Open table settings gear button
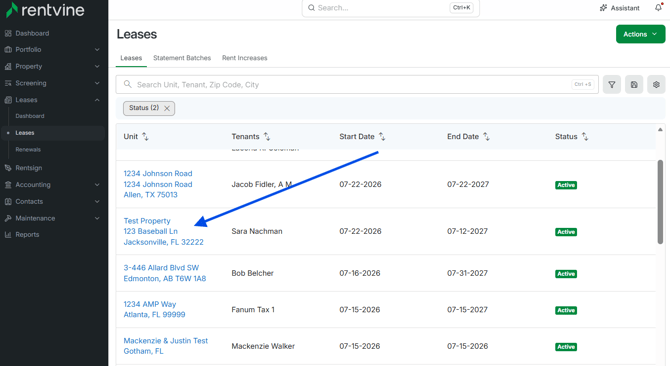The width and height of the screenshot is (670, 366). coord(656,85)
